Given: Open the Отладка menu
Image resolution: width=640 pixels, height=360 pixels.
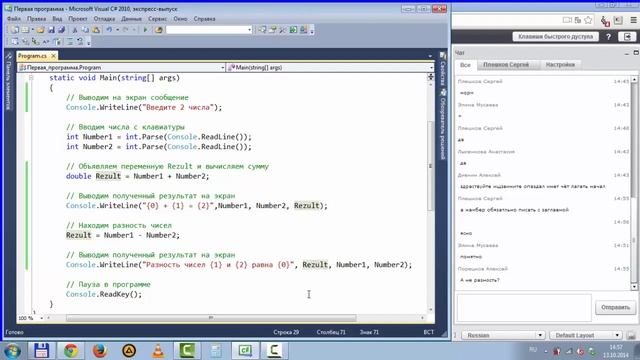Looking at the screenshot, I should 104,19.
